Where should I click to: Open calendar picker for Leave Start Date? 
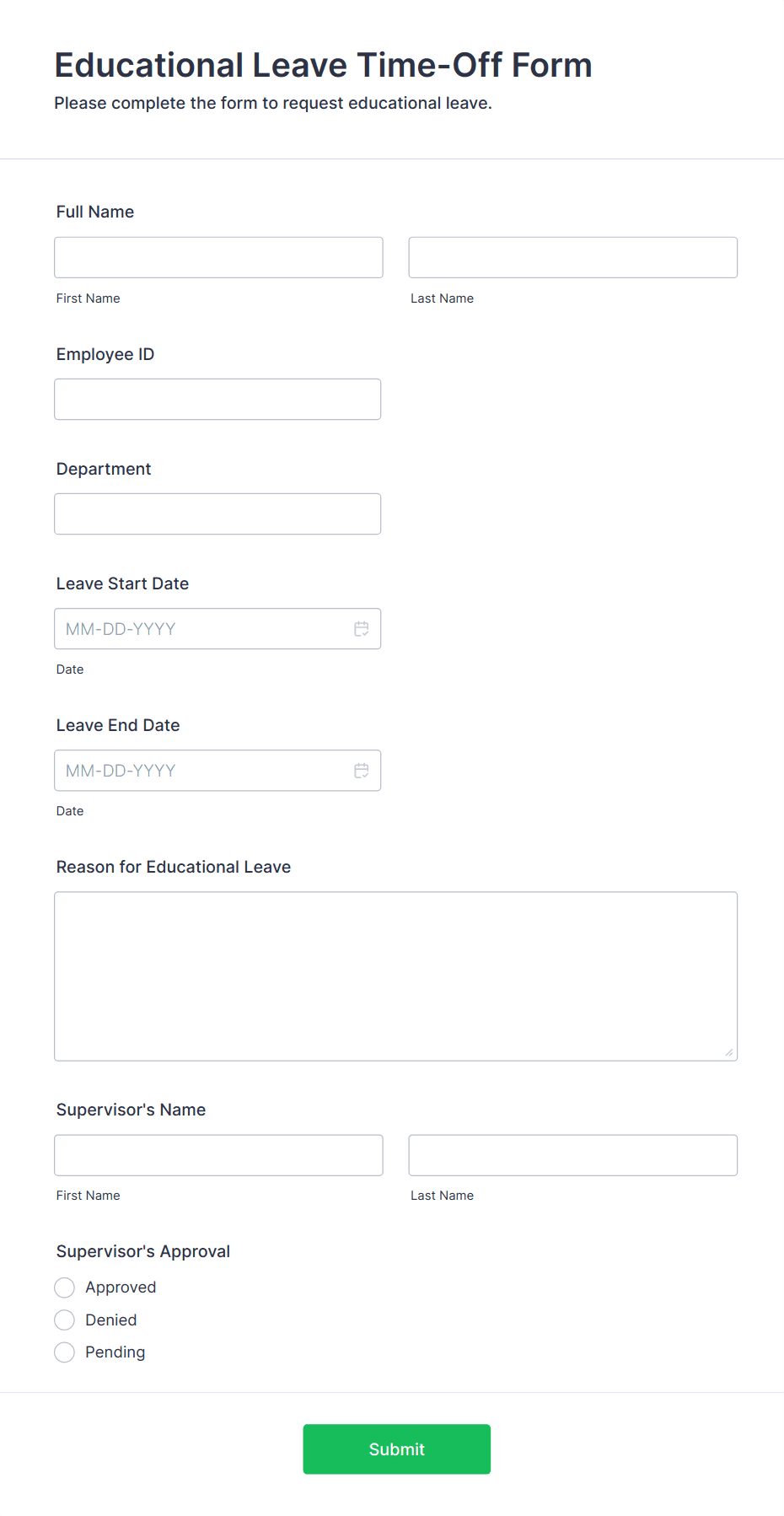click(x=362, y=629)
